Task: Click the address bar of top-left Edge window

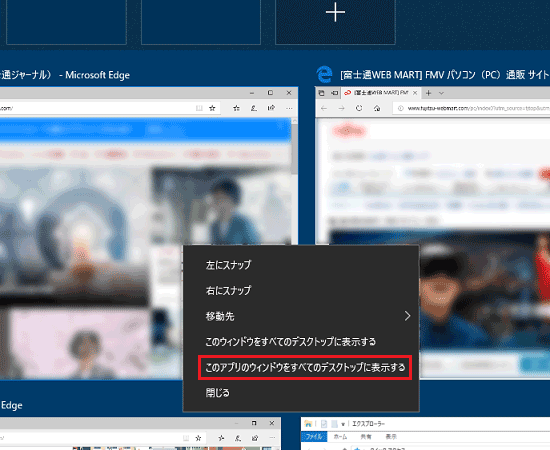Action: click(110, 108)
